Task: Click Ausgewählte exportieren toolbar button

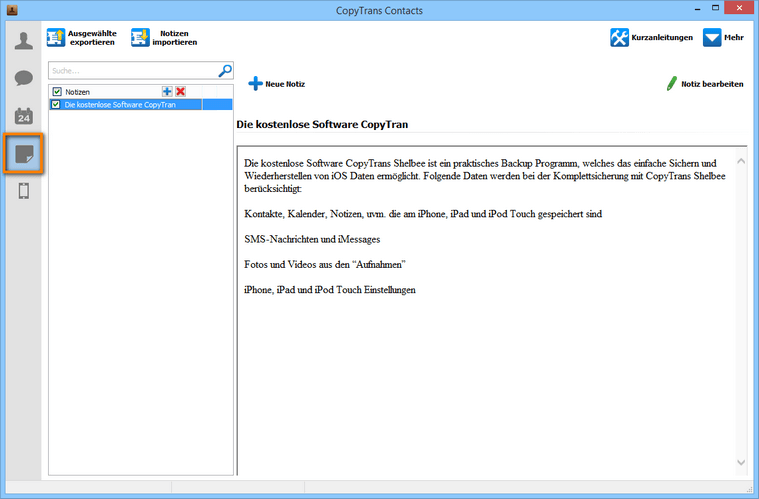Action: (82, 38)
